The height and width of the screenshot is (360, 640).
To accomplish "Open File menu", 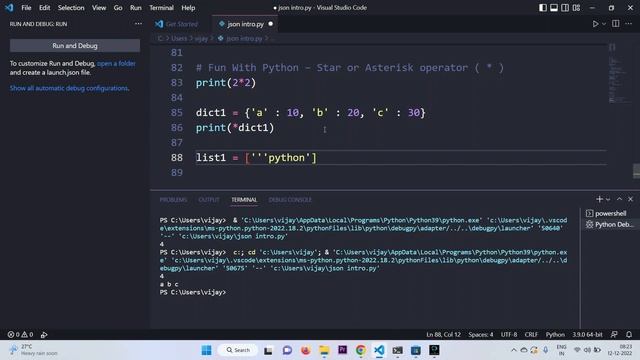I will [x=26, y=8].
